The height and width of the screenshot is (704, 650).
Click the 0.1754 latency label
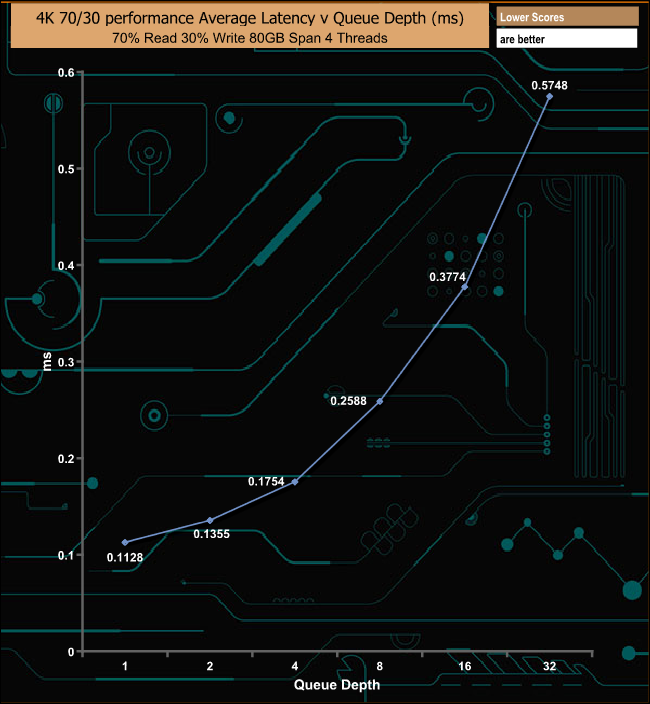coord(267,481)
